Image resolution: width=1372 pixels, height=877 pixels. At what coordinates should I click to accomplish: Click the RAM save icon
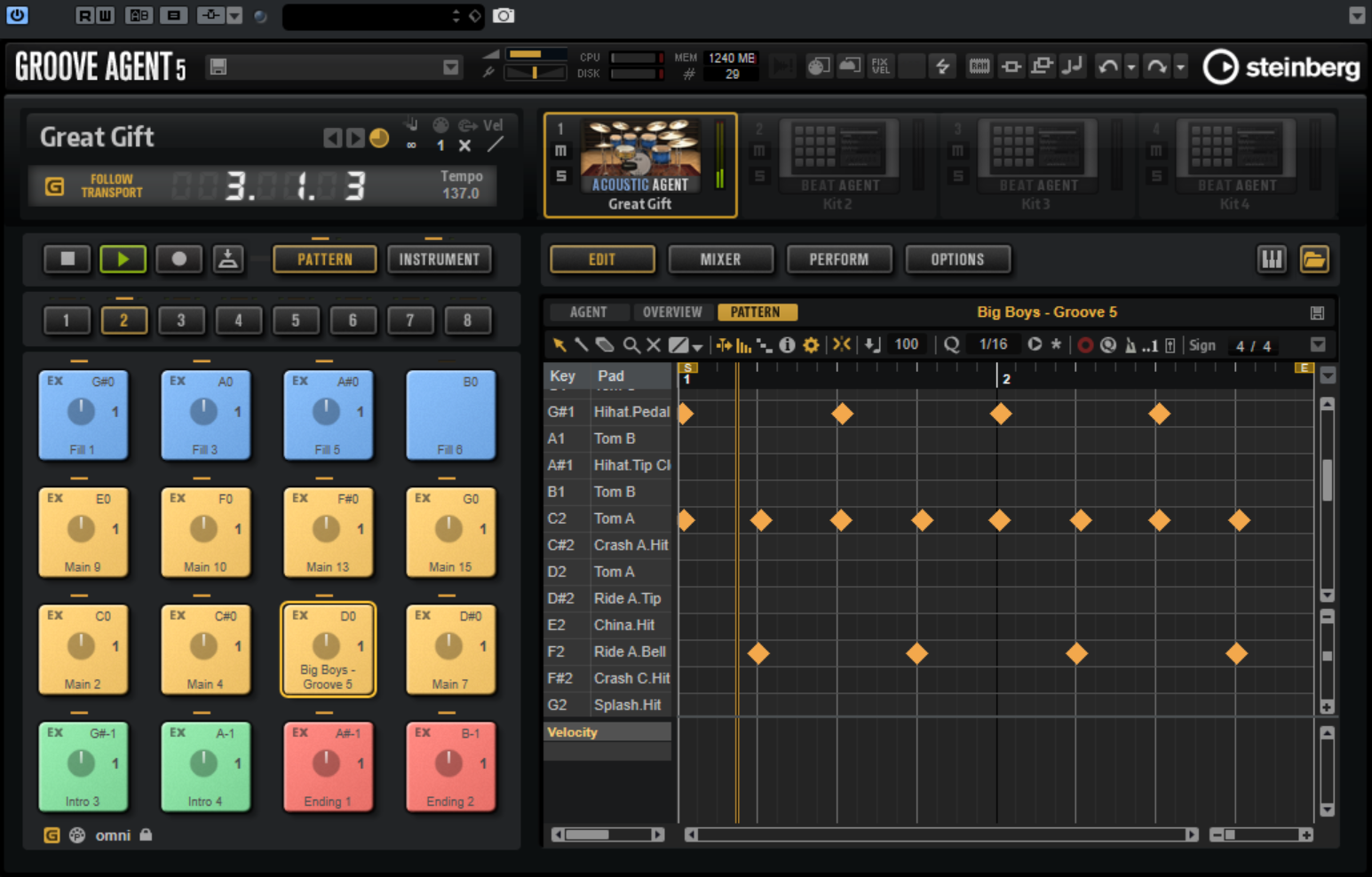pyautogui.click(x=979, y=66)
